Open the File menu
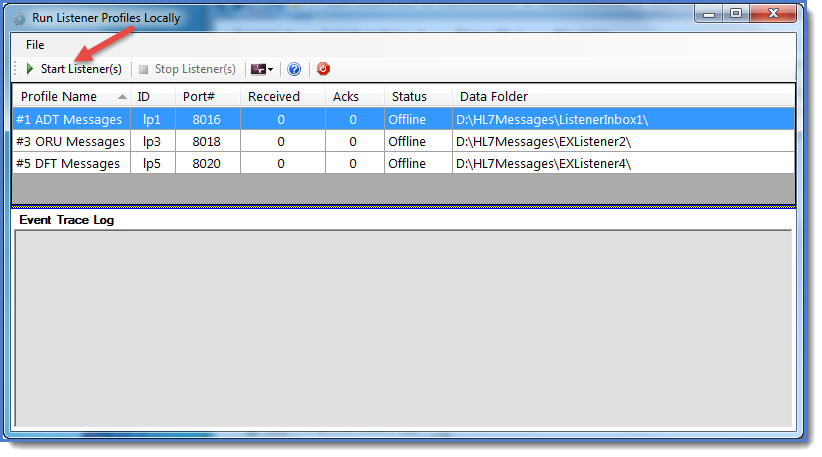Screen dimensions: 822x457 [x=35, y=45]
